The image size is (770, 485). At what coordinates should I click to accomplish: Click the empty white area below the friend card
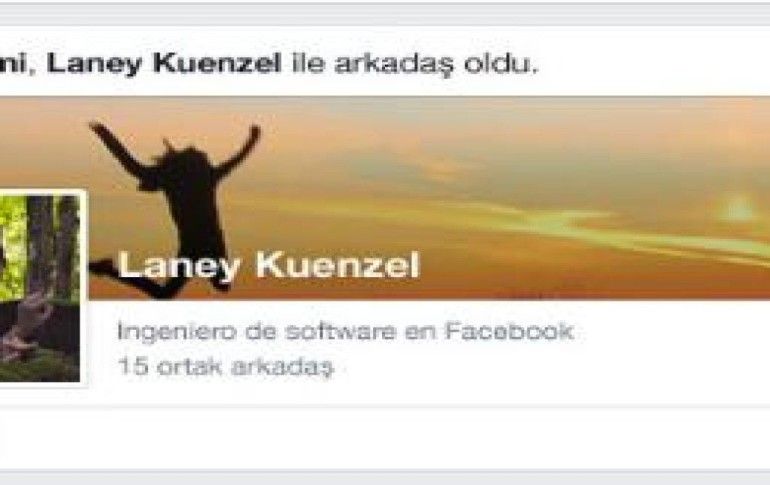(385, 438)
